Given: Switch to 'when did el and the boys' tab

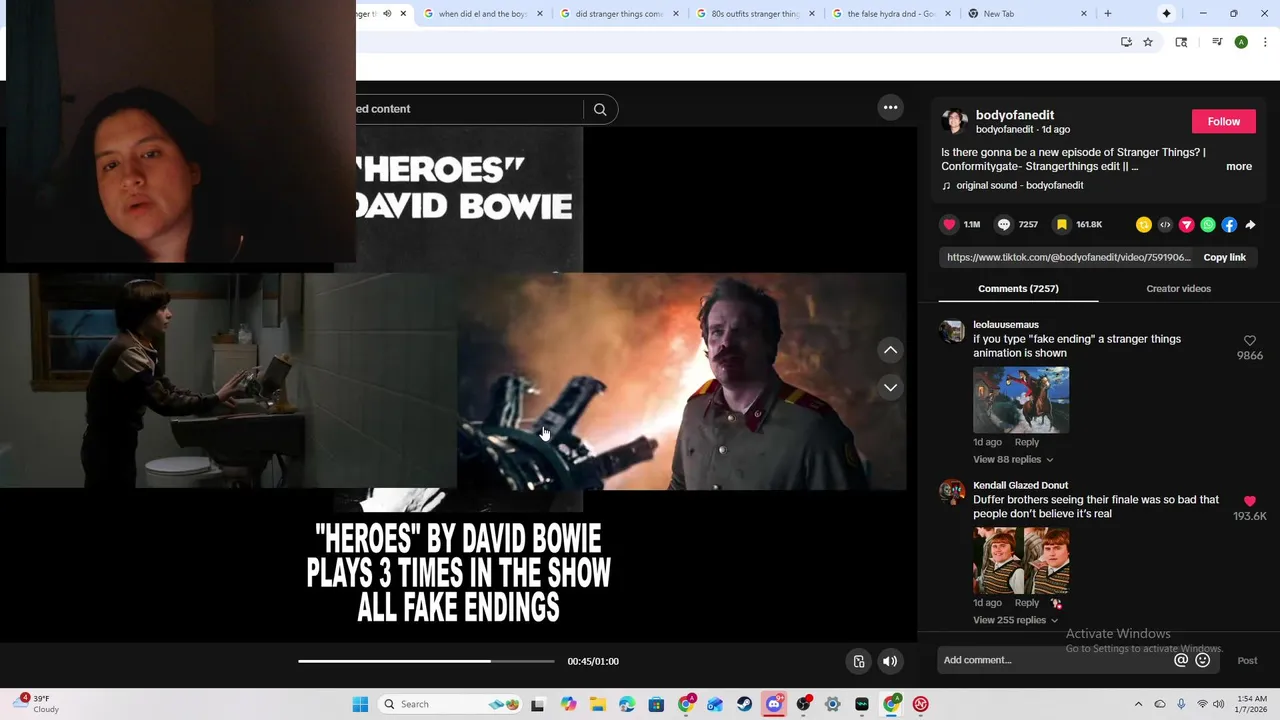Looking at the screenshot, I should coord(485,14).
